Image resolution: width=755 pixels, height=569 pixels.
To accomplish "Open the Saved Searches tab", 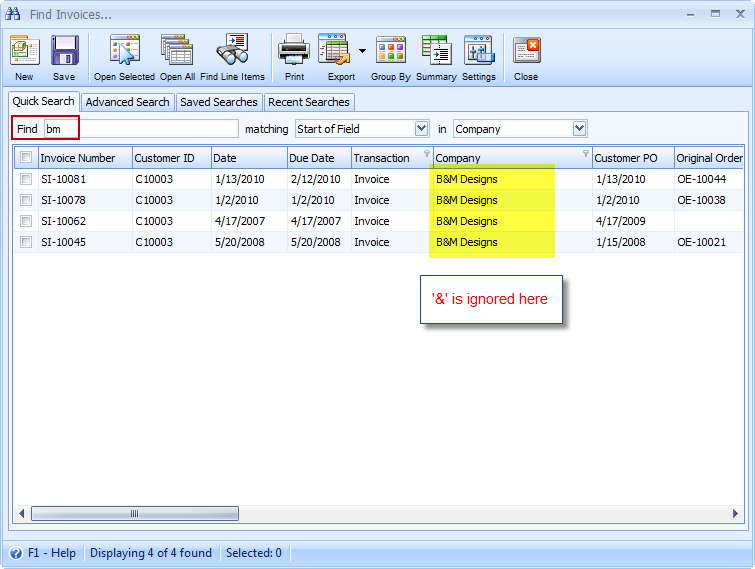I will coord(219,102).
